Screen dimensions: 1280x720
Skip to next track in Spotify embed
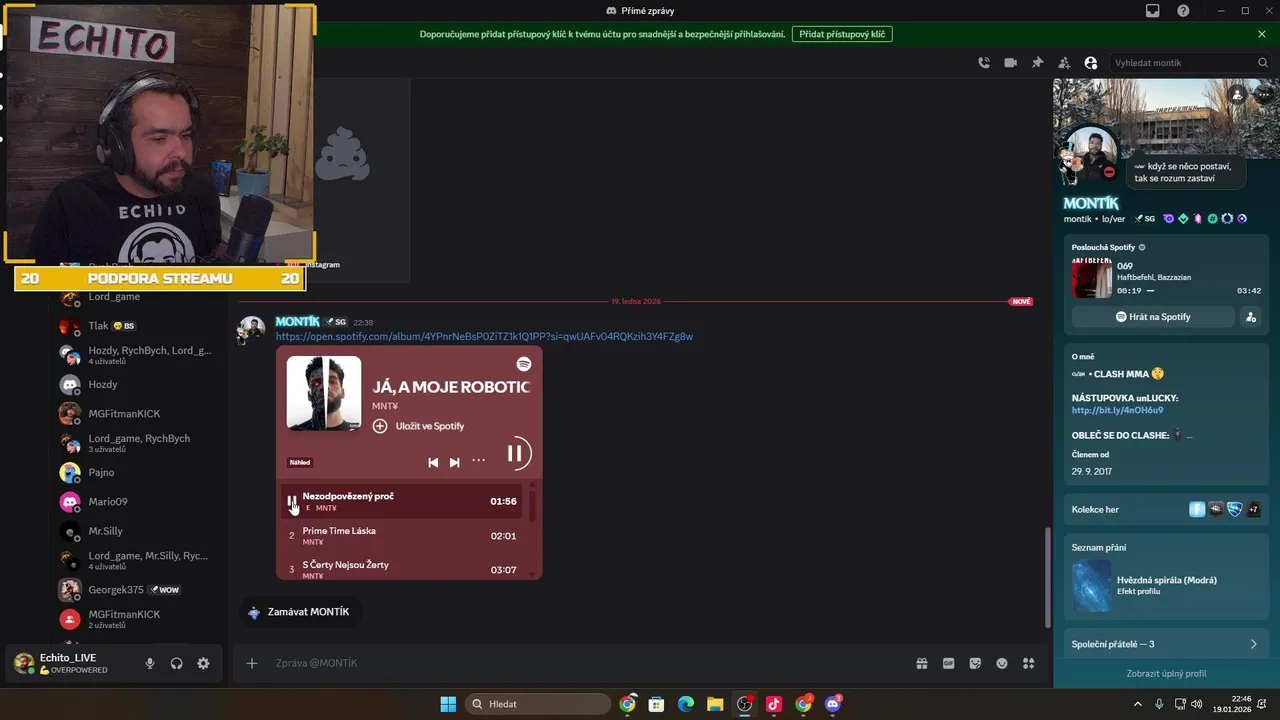(x=454, y=462)
